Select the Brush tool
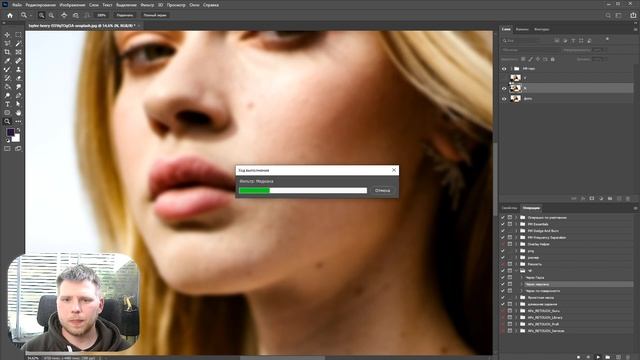Image resolution: width=640 pixels, height=360 pixels. tap(7, 69)
